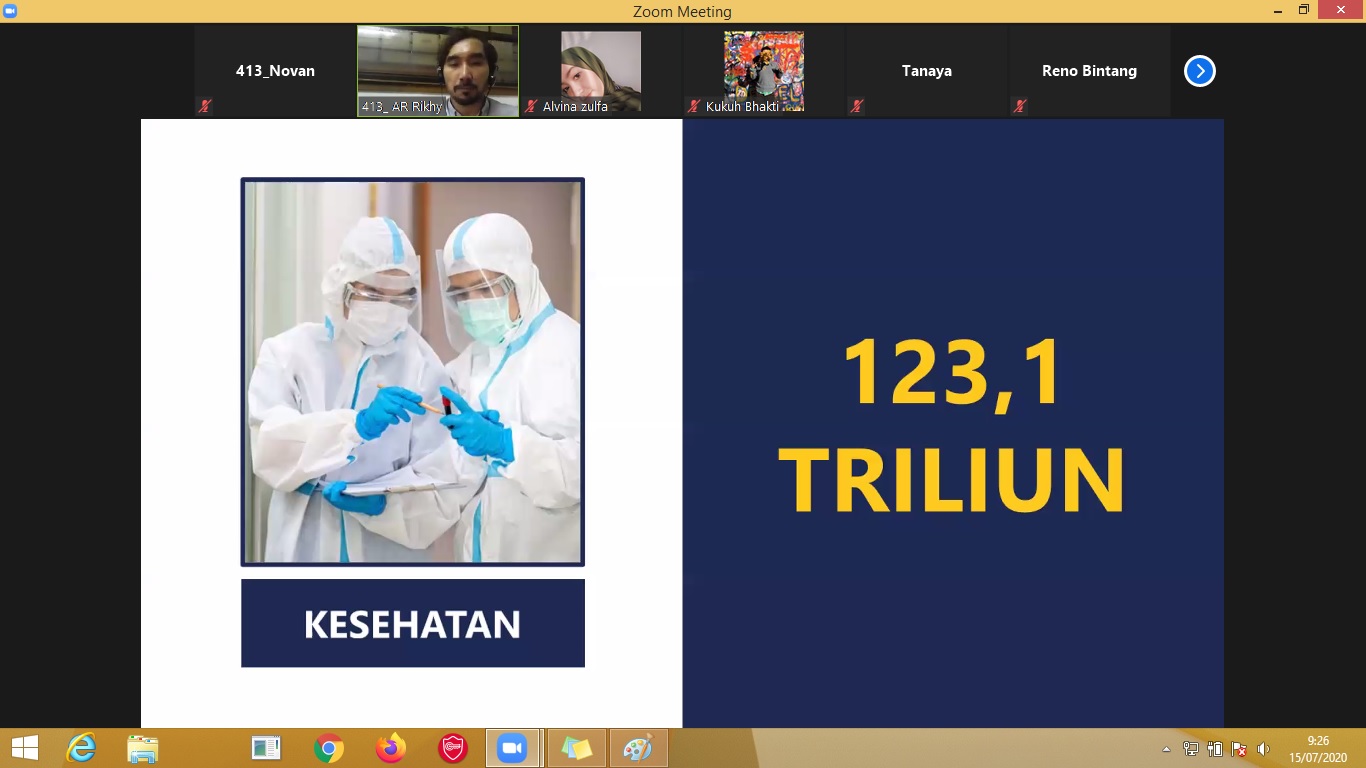This screenshot has height=768, width=1366.
Task: Click the Reno Bintang participant tile
Action: [x=1089, y=71]
